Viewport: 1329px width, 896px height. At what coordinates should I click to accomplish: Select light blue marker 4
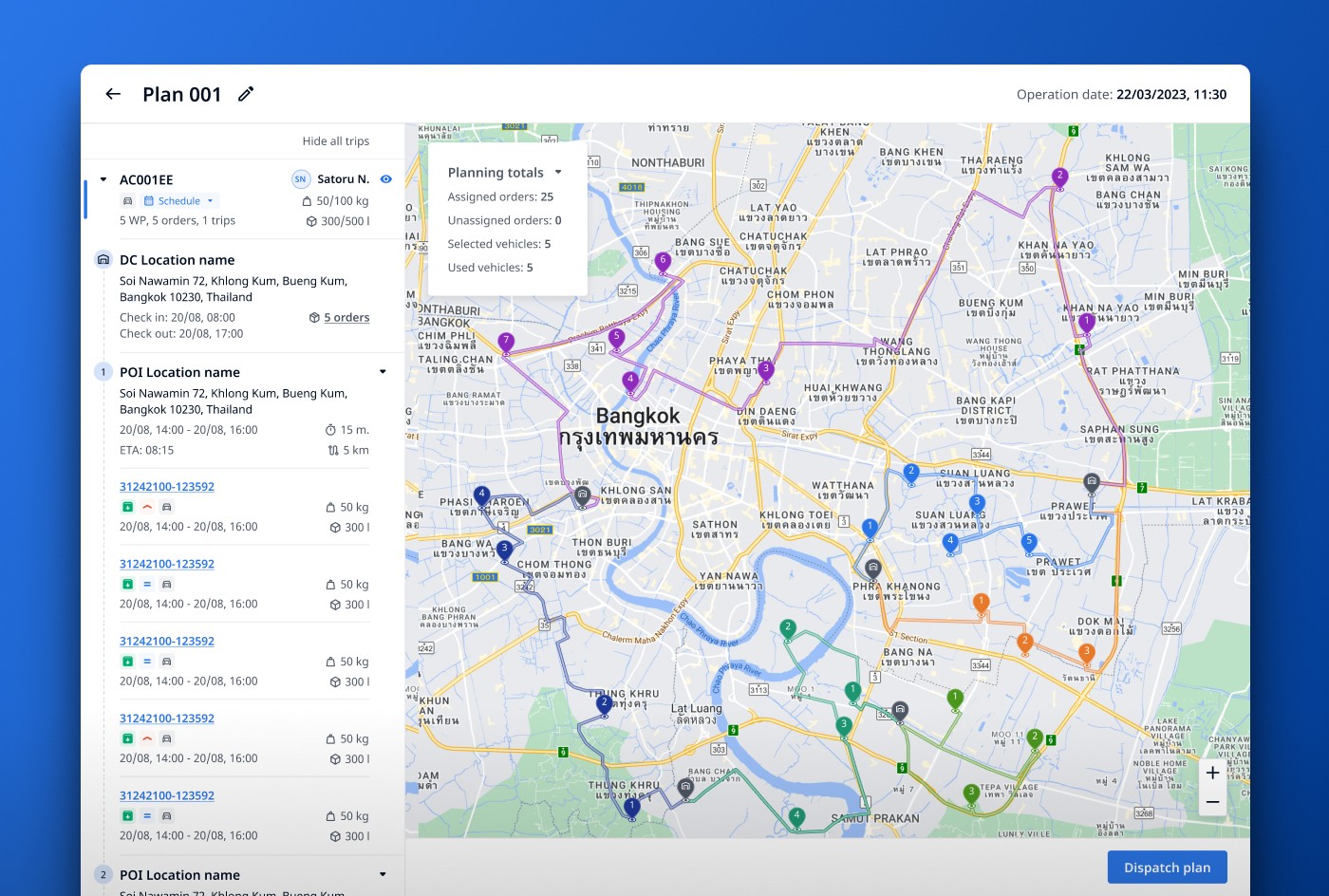[950, 543]
